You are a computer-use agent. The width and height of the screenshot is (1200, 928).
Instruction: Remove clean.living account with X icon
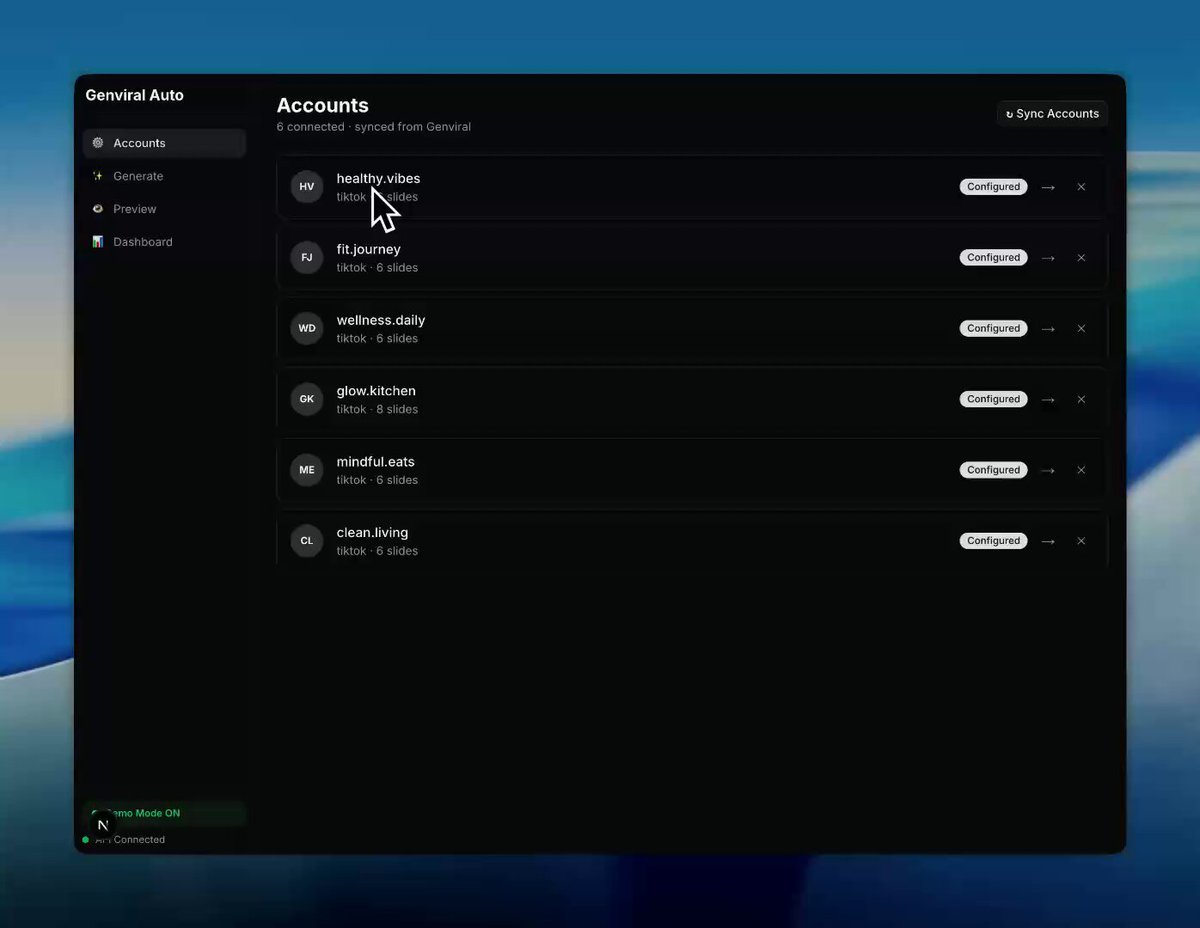pos(1081,541)
